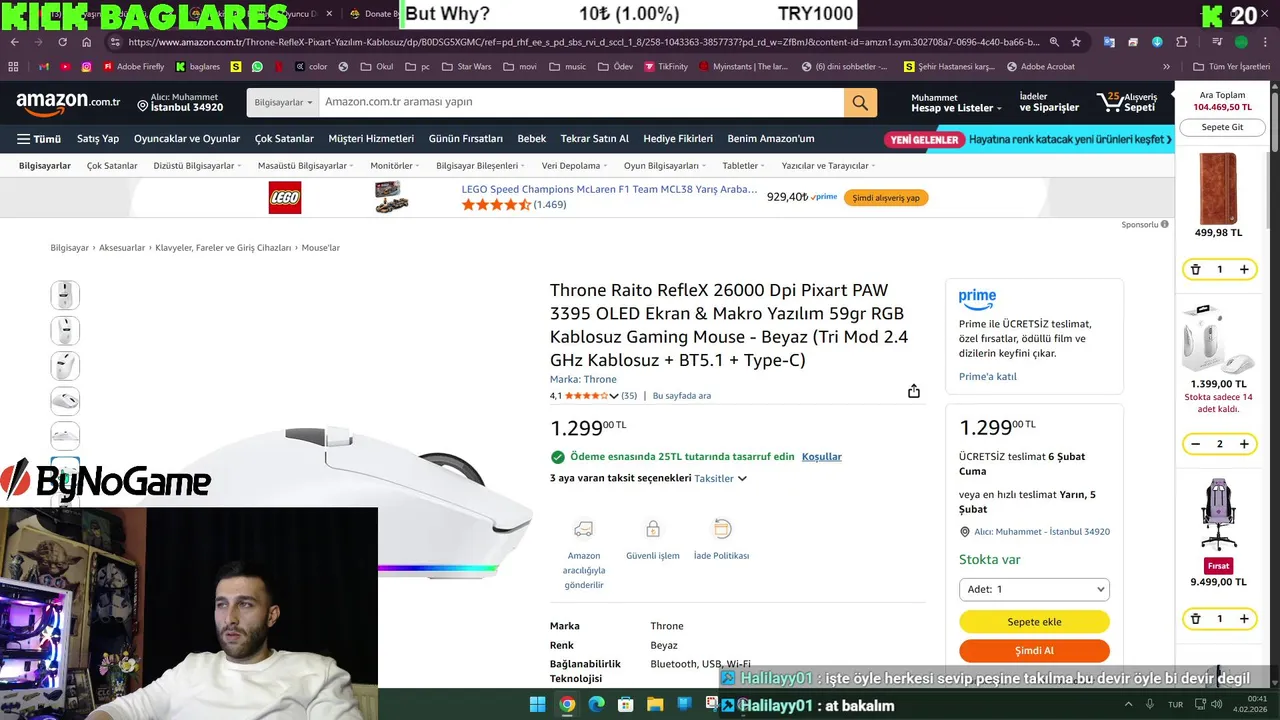Click the share icon near product title
Image resolution: width=1280 pixels, height=720 pixels.
point(914,392)
